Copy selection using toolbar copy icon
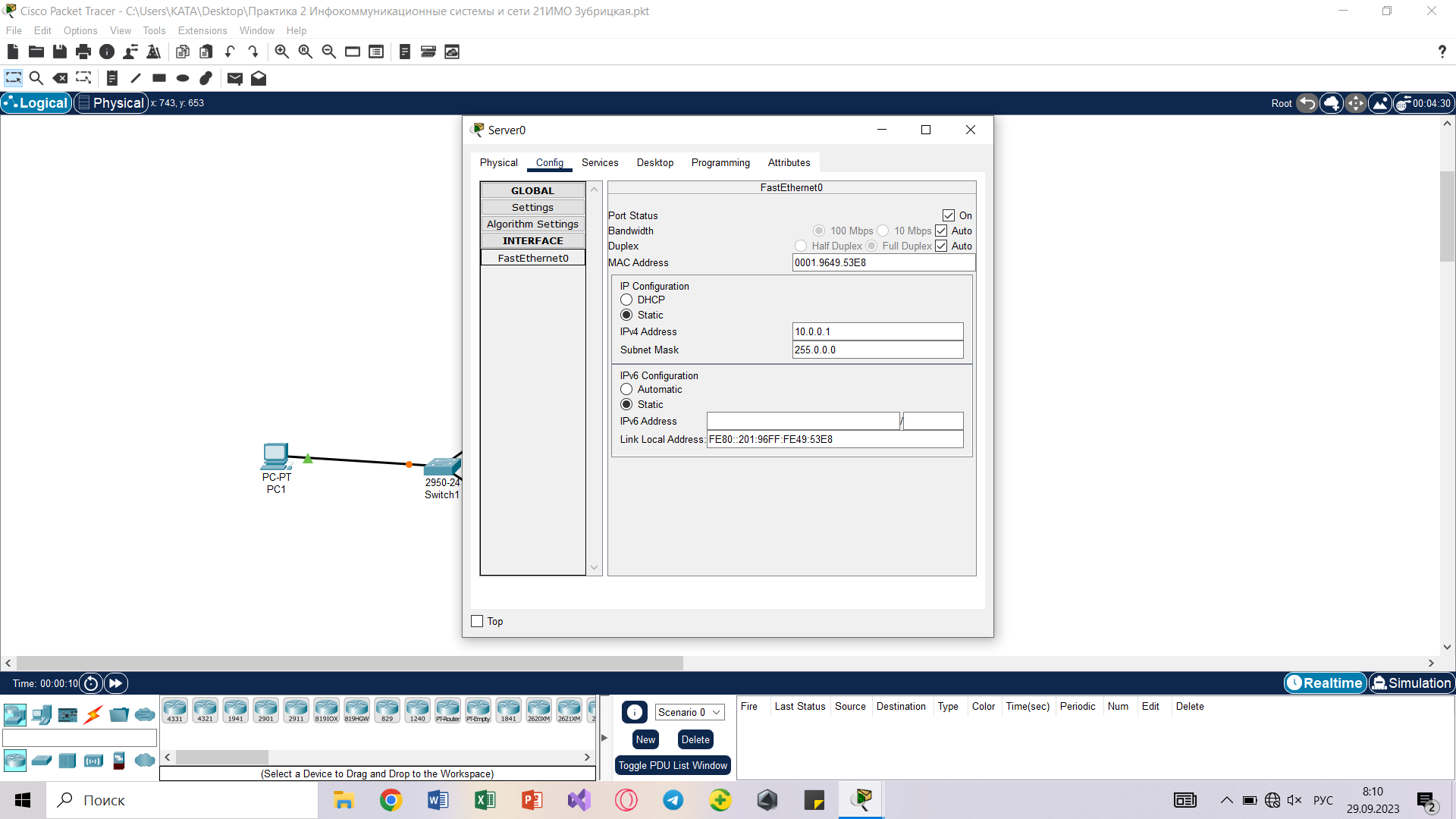 183,52
